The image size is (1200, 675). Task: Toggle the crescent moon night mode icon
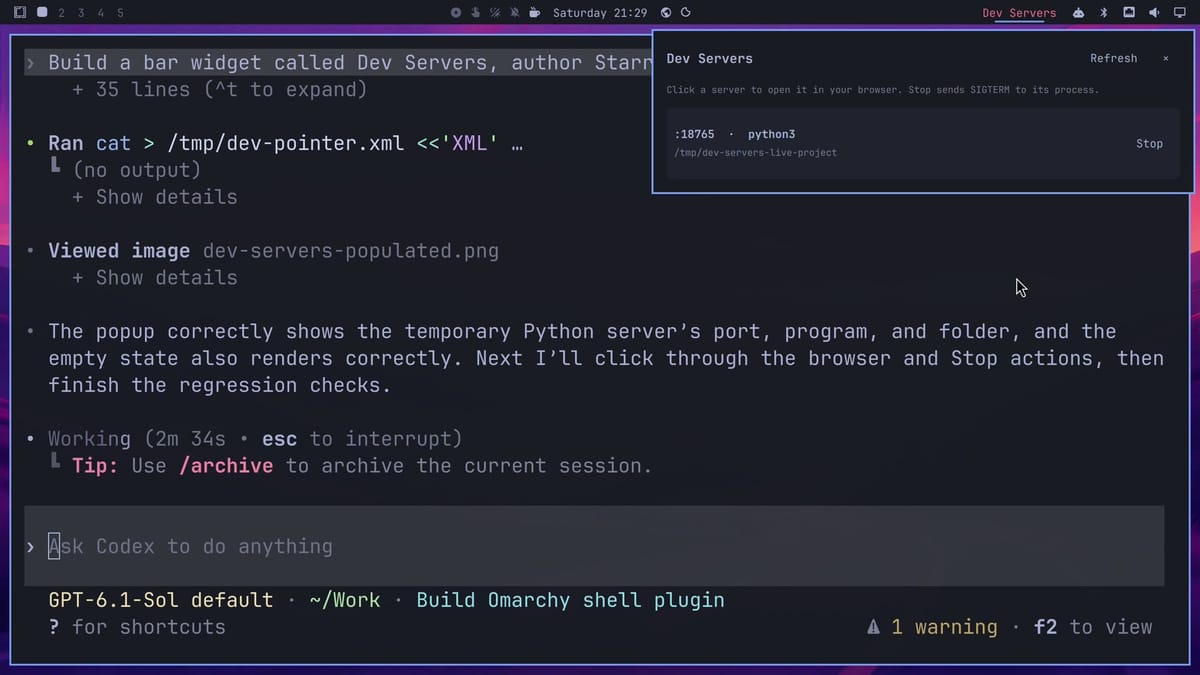[686, 13]
